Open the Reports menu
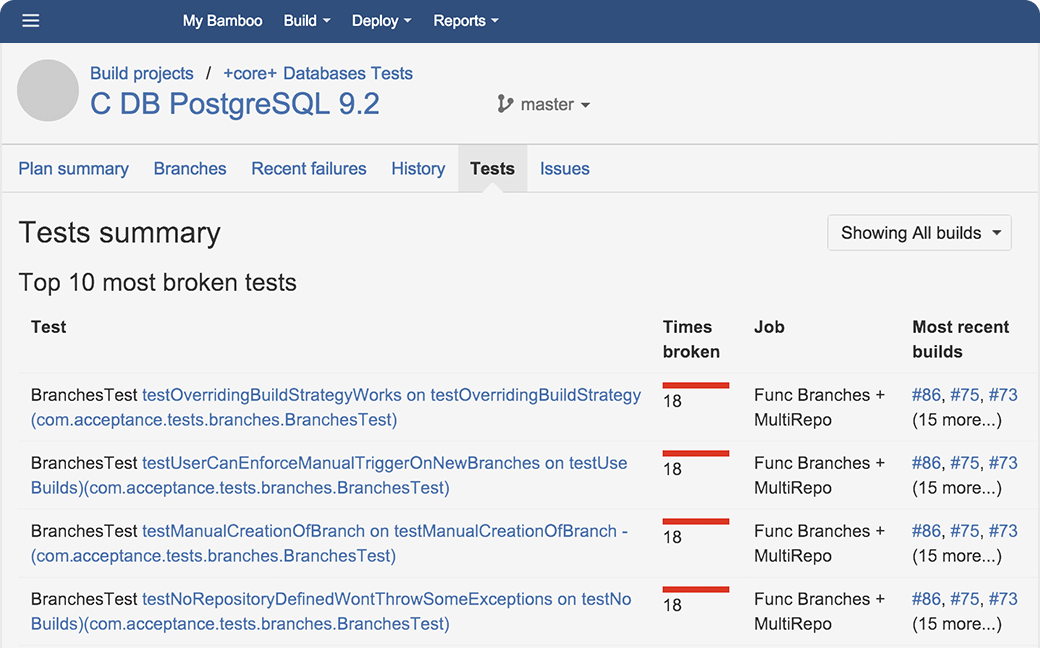 tap(465, 20)
